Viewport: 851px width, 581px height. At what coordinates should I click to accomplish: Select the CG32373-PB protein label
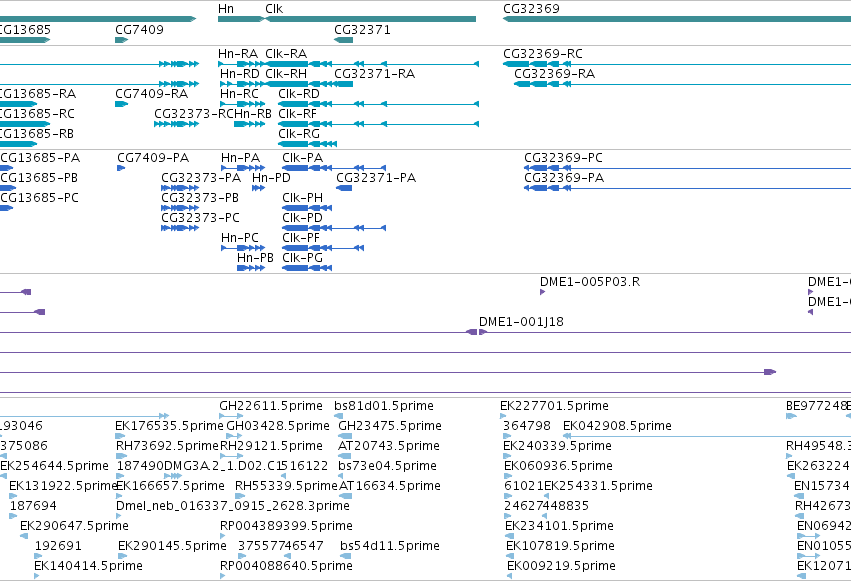pos(200,198)
